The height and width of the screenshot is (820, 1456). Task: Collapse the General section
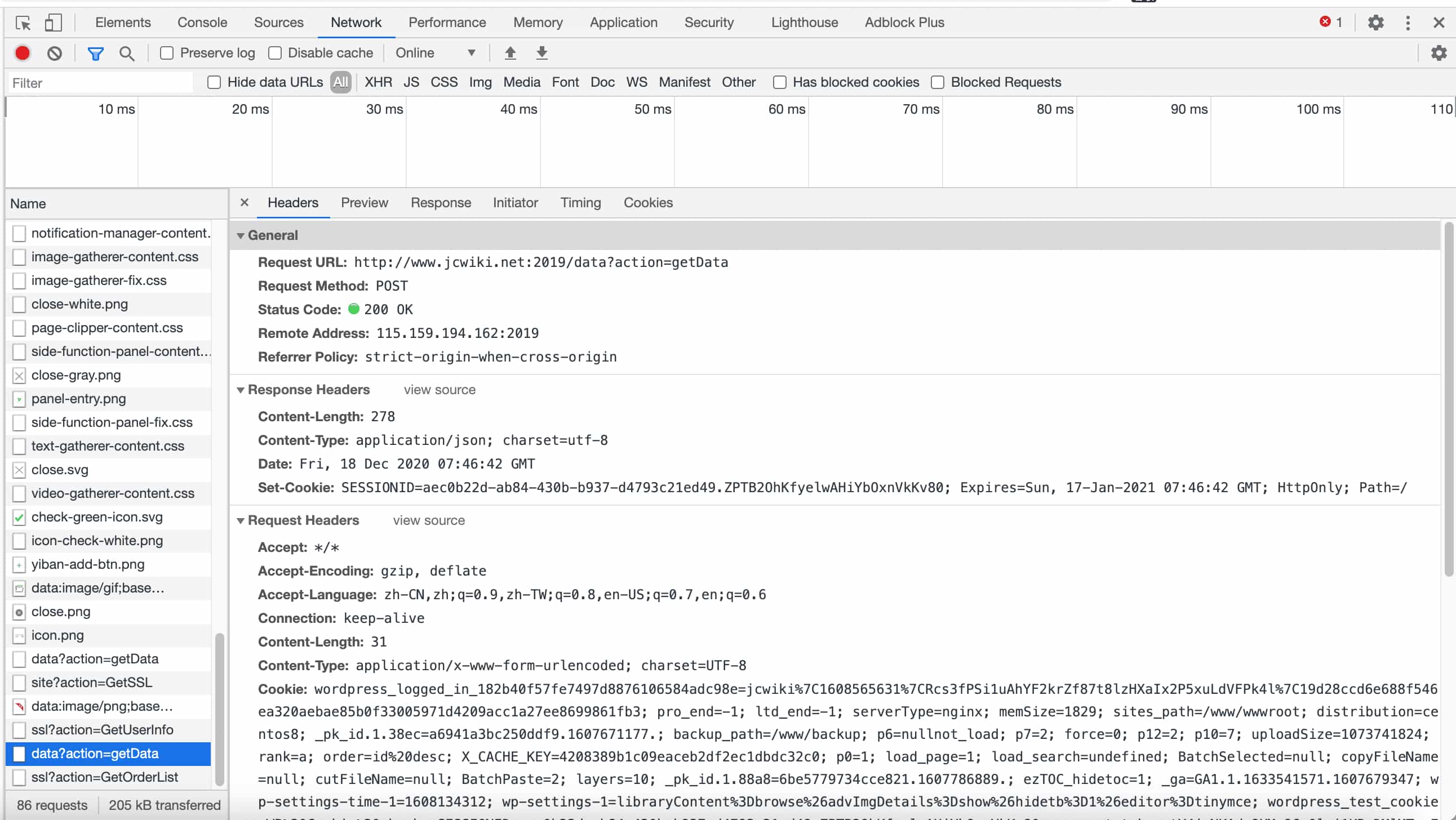tap(241, 235)
